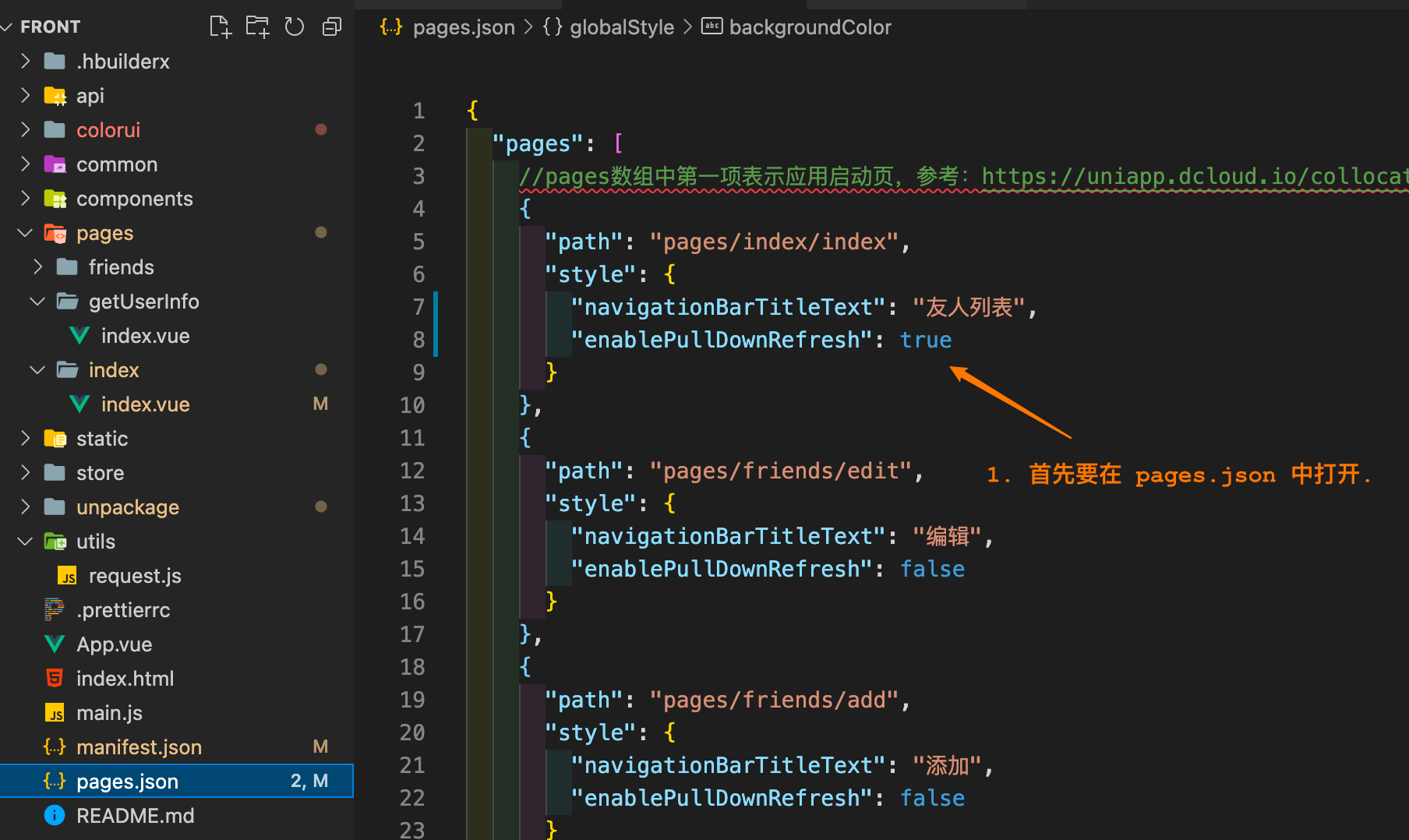Open request.js file
This screenshot has height=840, width=1409.
point(135,576)
